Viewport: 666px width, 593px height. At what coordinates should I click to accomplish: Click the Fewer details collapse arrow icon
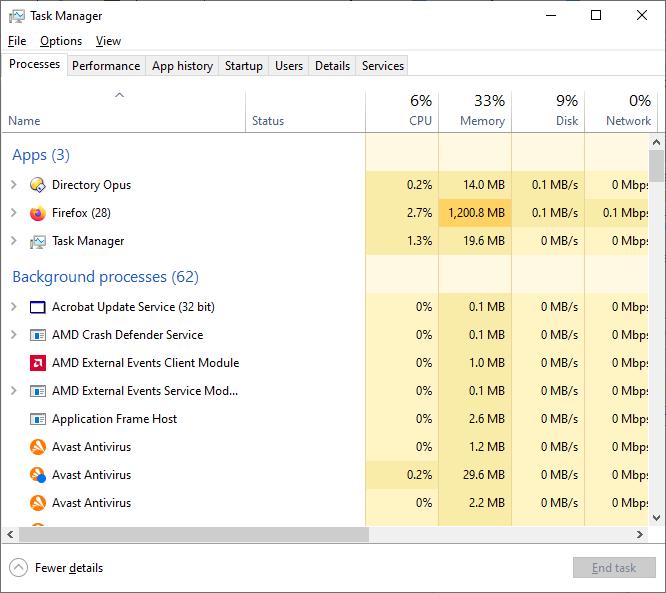[x=18, y=568]
